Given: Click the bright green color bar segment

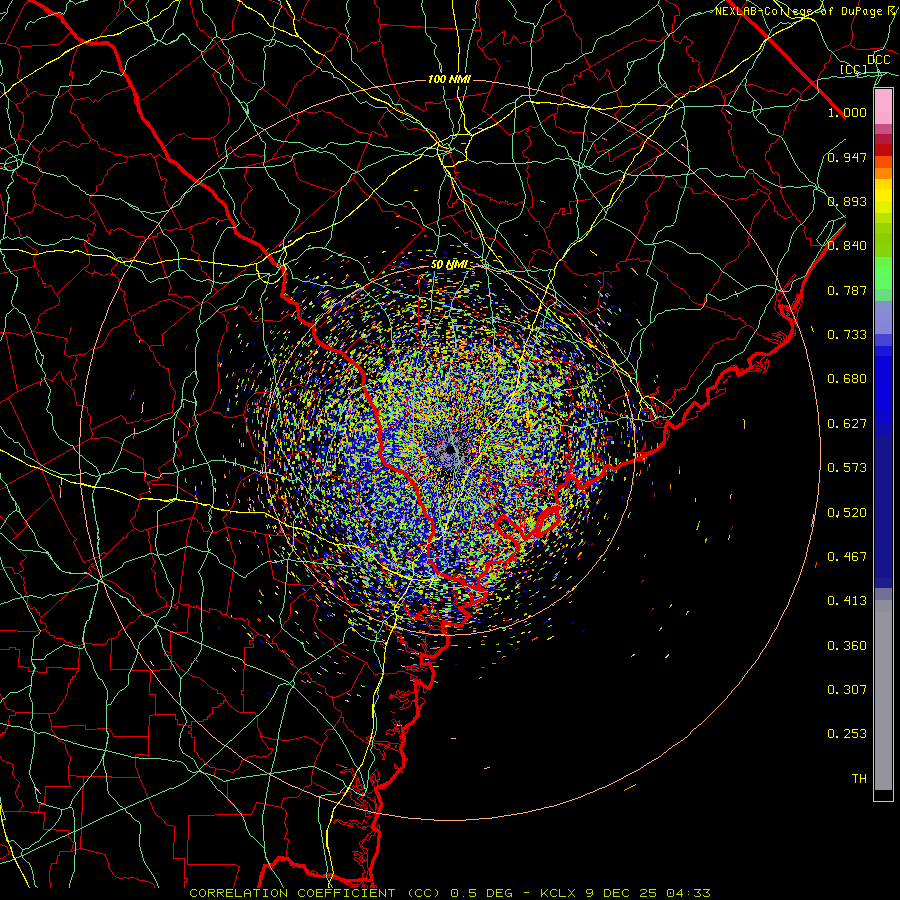Looking at the screenshot, I should pyautogui.click(x=883, y=273).
